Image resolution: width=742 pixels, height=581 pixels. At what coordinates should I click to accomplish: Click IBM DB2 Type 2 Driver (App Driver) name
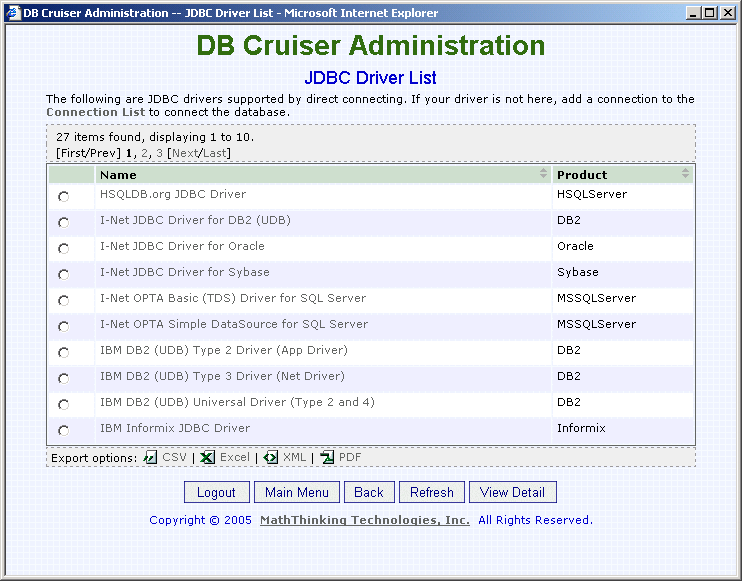coord(223,350)
